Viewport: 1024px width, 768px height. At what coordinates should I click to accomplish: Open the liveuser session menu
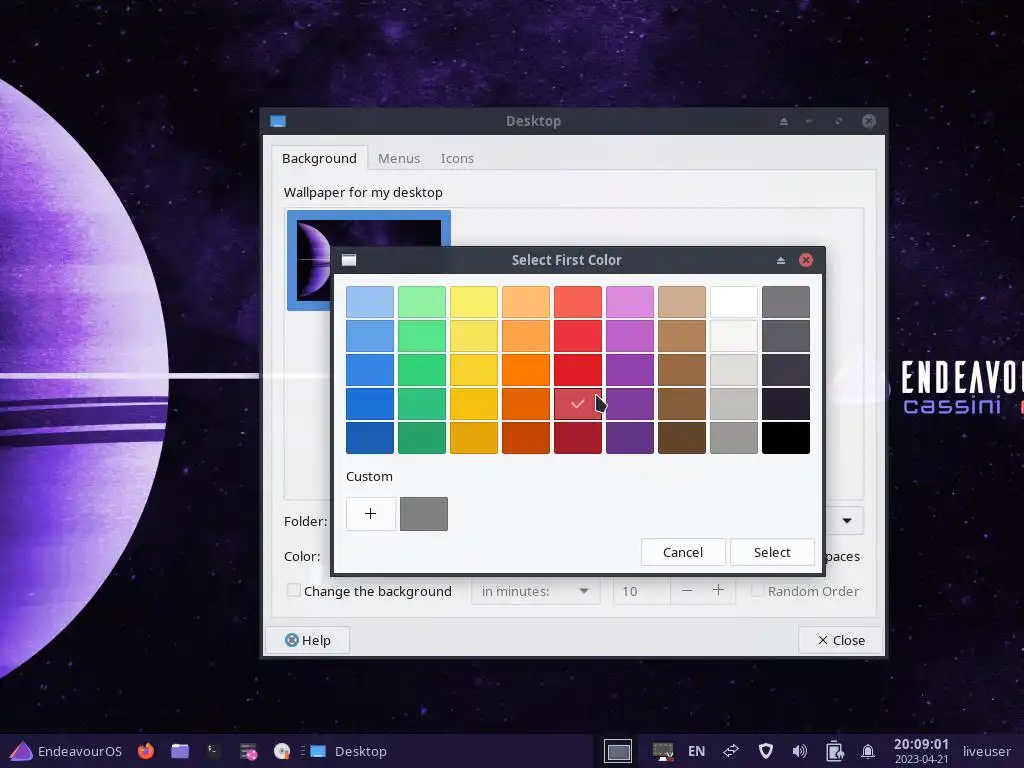click(986, 751)
